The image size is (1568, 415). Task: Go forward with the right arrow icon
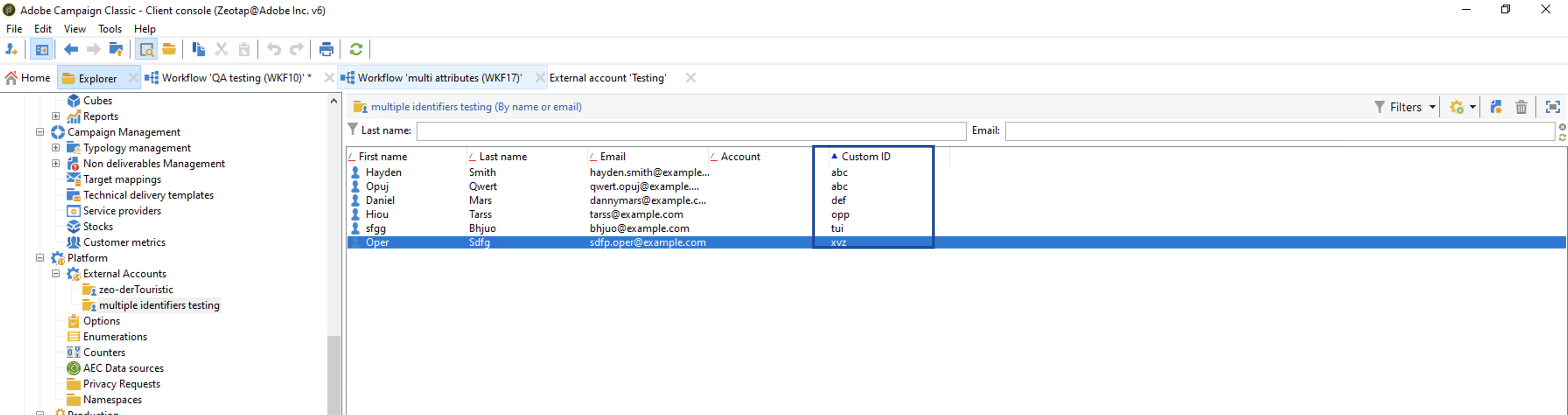(93, 49)
